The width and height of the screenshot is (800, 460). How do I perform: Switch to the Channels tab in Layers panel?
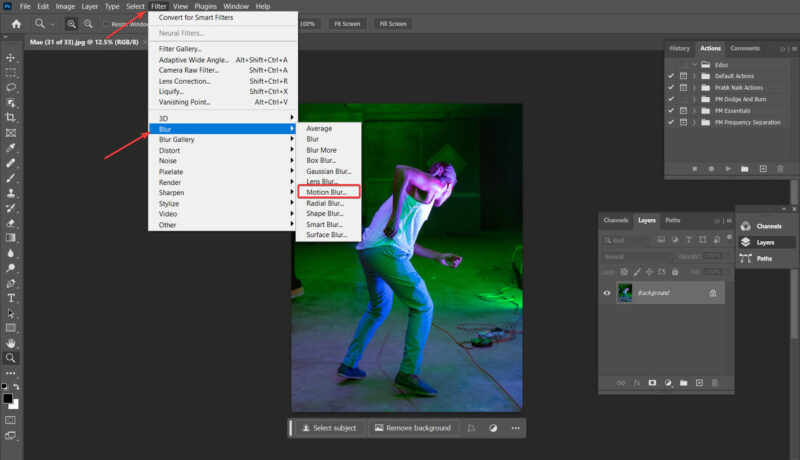616,220
